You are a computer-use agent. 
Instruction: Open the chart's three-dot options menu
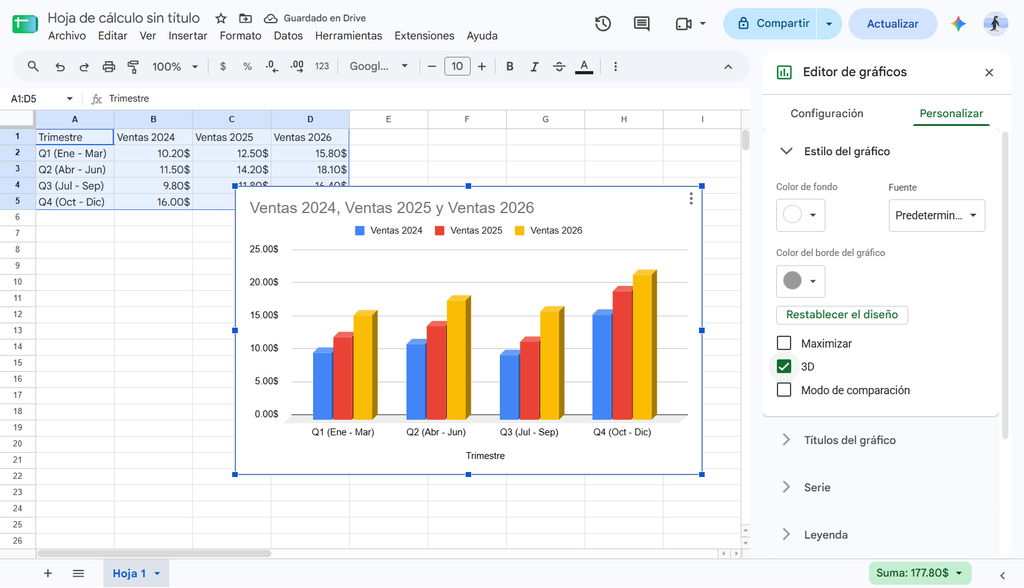[x=691, y=199]
